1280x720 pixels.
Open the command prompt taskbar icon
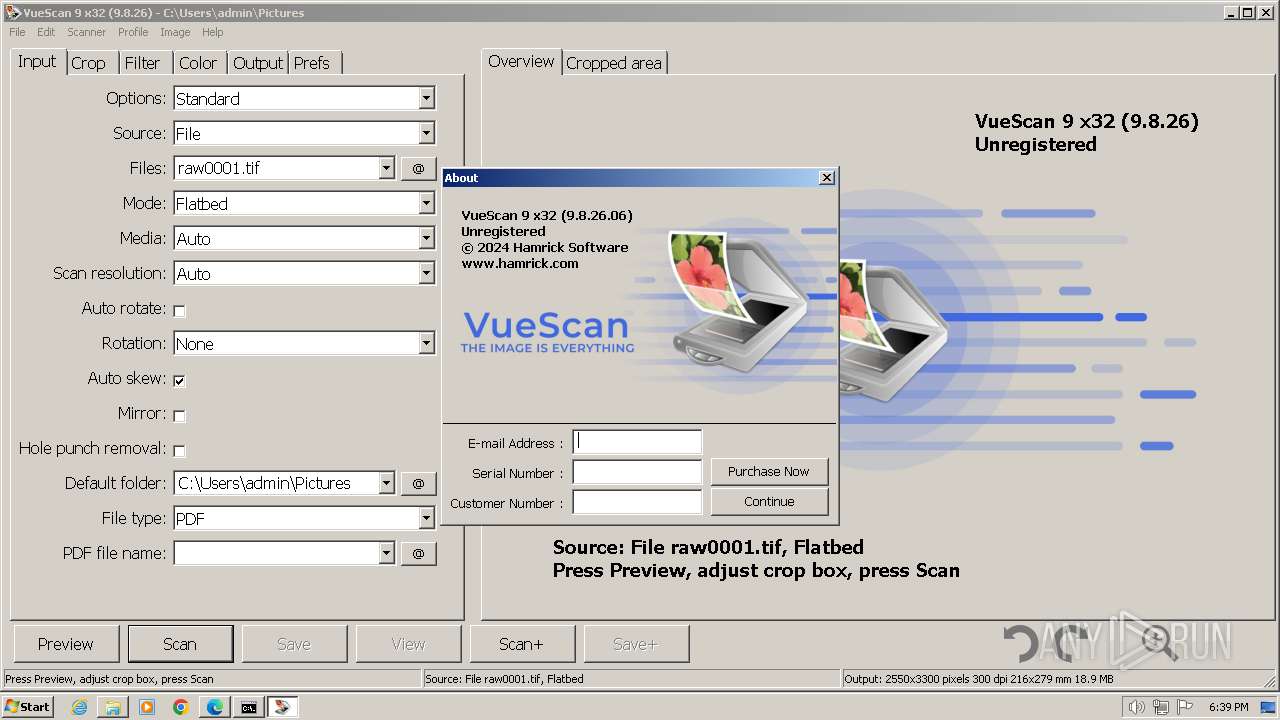coord(249,707)
